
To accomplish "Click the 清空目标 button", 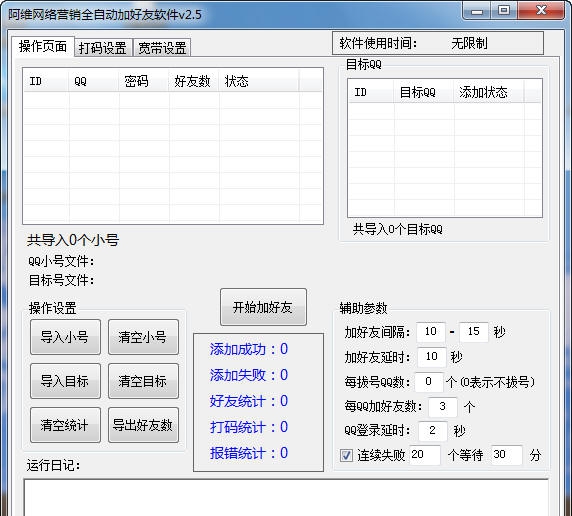I will click(143, 381).
